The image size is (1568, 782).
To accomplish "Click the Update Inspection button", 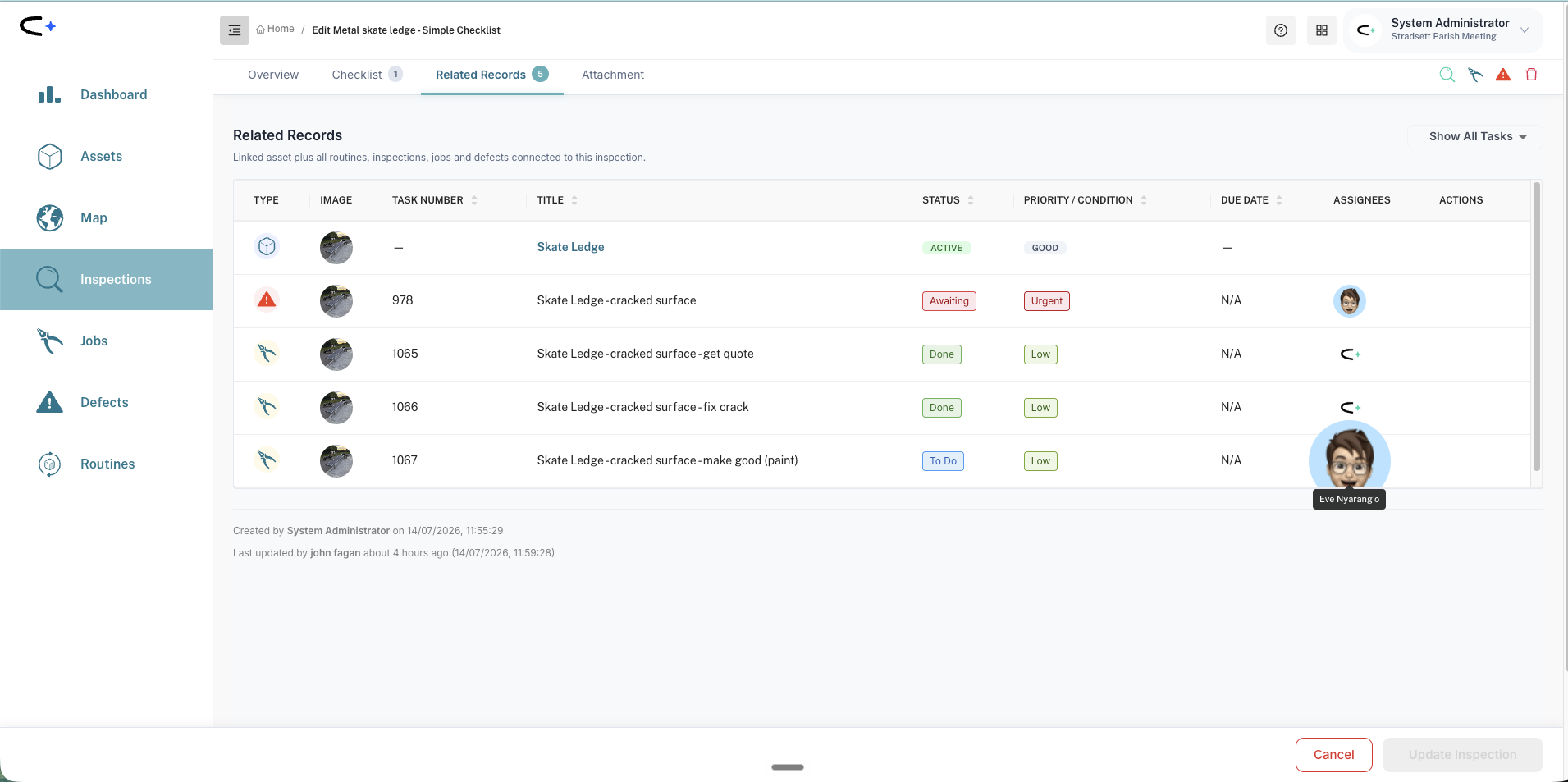I will tap(1462, 755).
